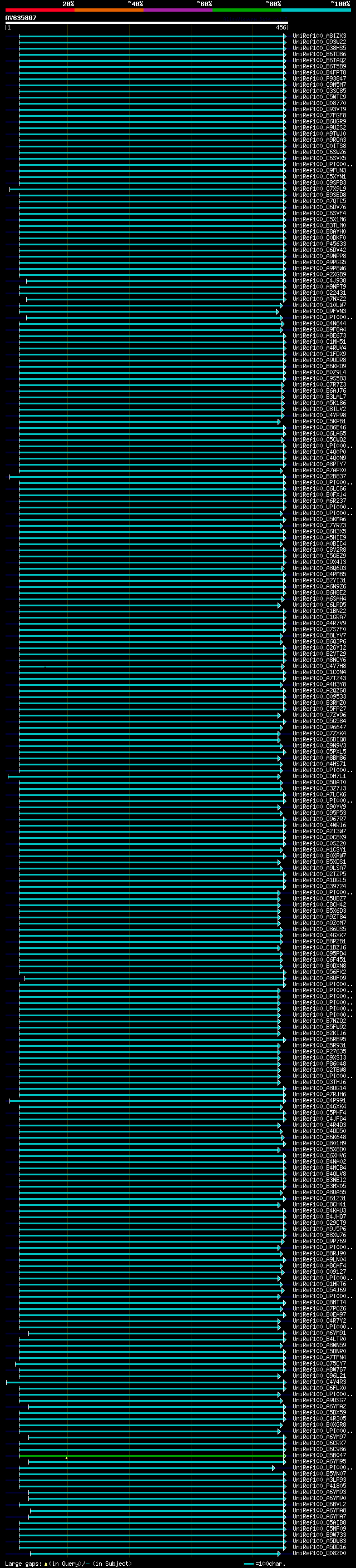Screen dimensions: 356x1568
Task: Click the cyan ~100% identity legend segment
Action: 316,10
